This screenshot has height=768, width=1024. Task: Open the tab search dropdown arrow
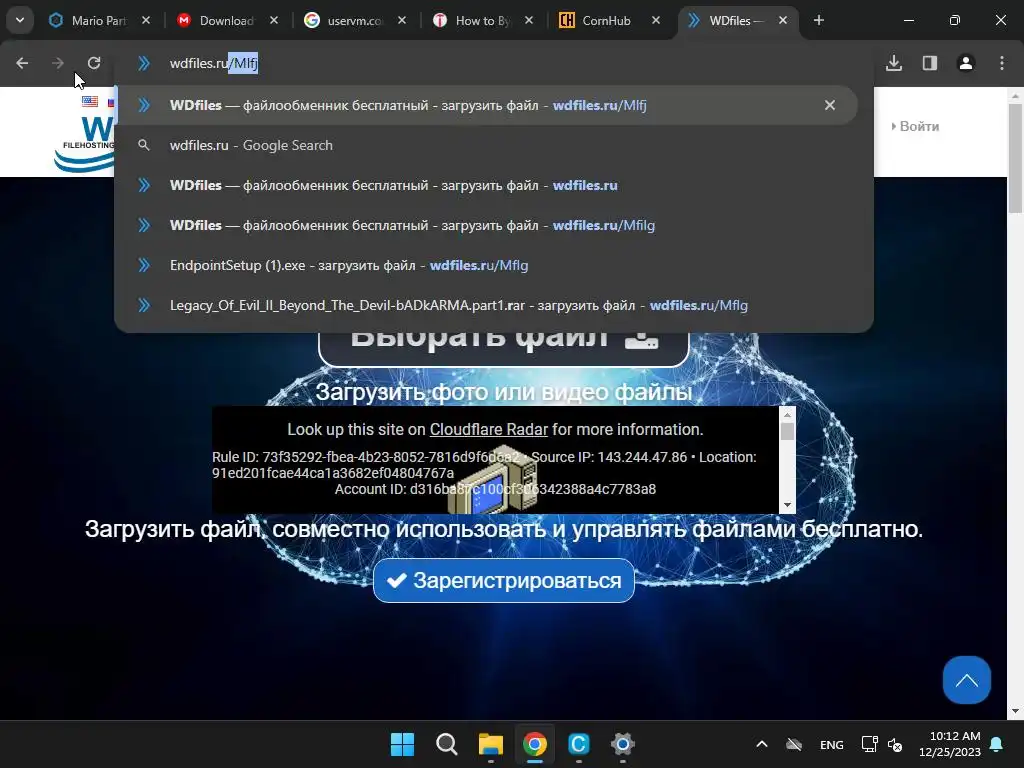coord(20,20)
